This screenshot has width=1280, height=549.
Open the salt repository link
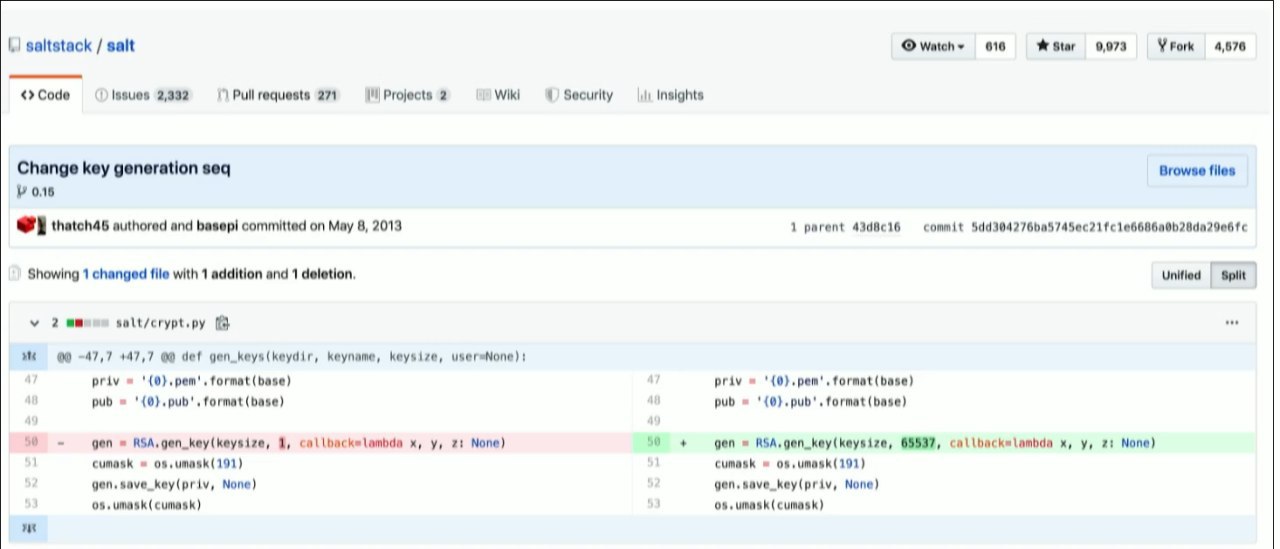(120, 46)
